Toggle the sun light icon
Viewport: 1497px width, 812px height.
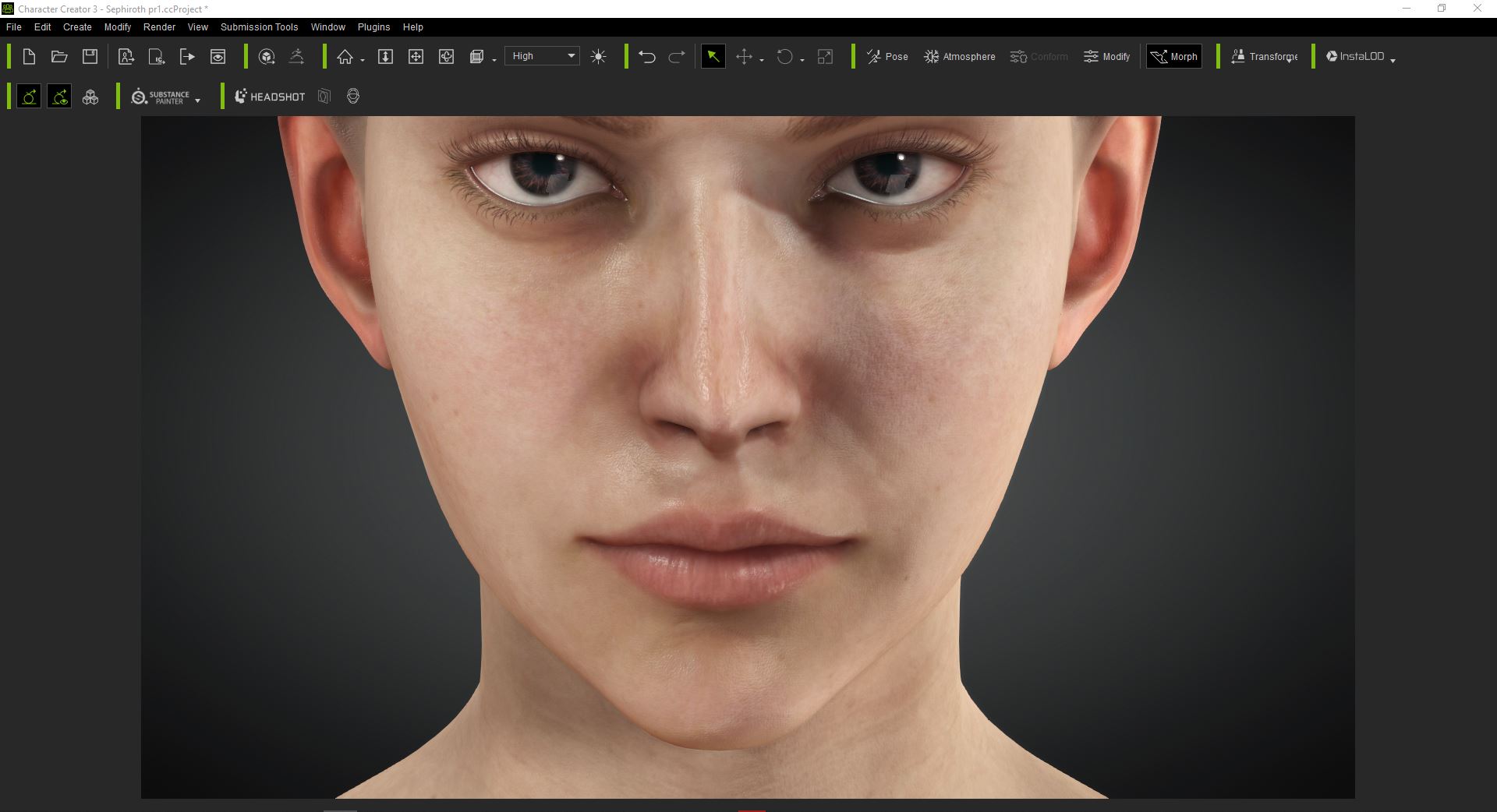point(599,56)
